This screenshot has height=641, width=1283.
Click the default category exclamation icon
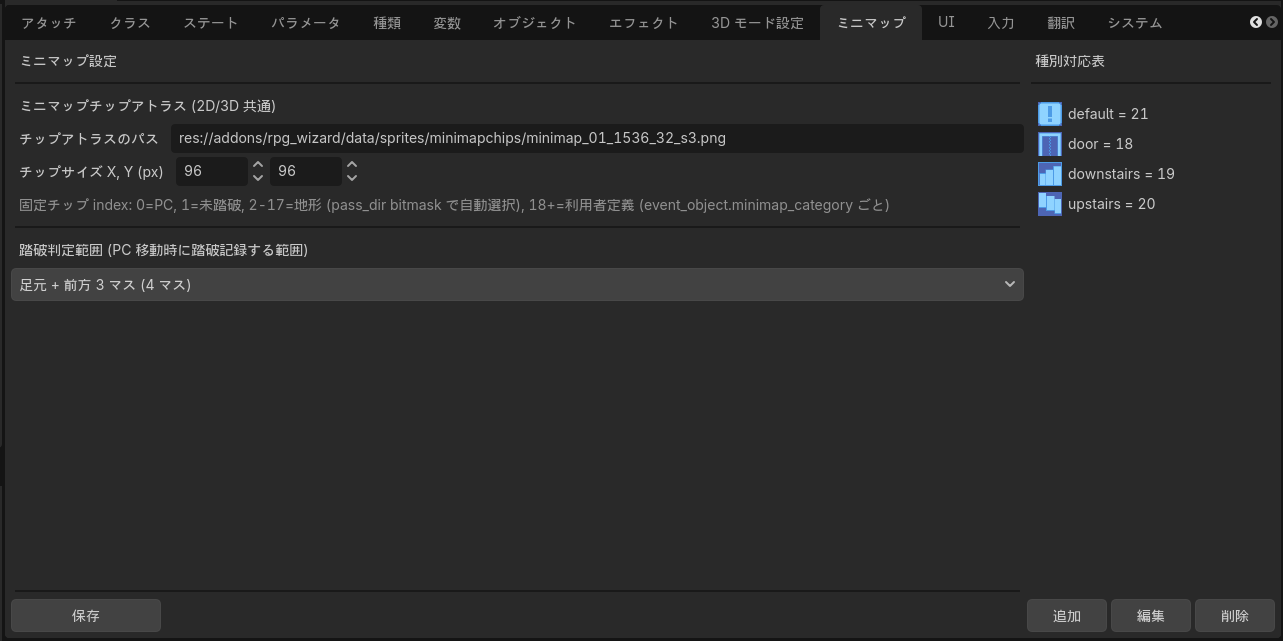click(1049, 114)
